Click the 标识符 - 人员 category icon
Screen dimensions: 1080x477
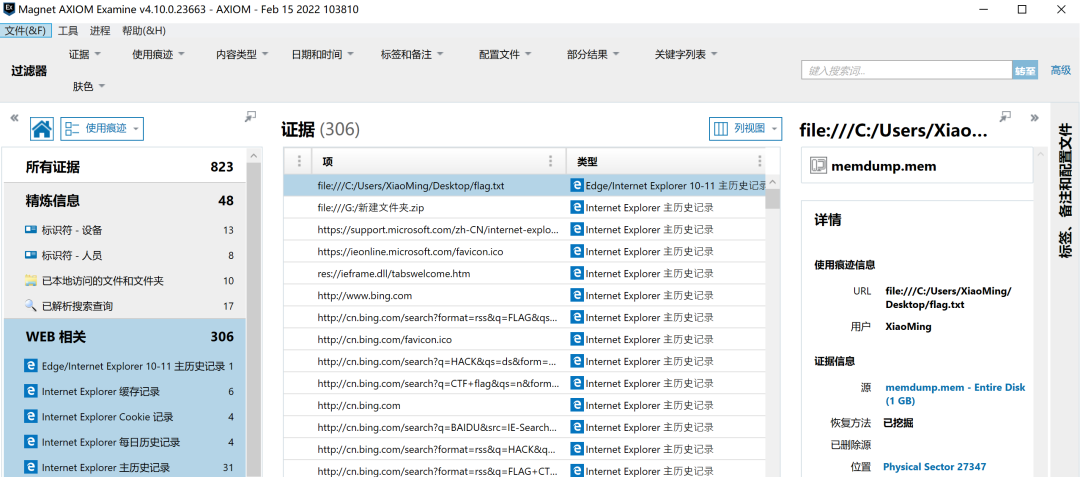click(30, 255)
